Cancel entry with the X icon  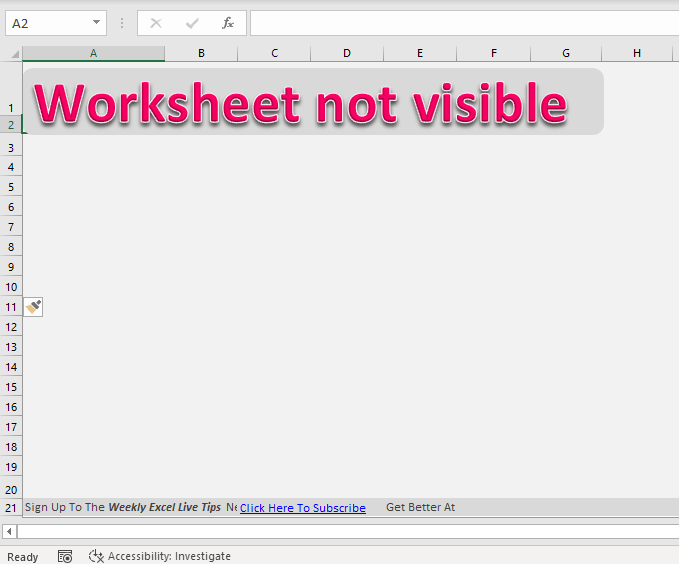(x=155, y=23)
